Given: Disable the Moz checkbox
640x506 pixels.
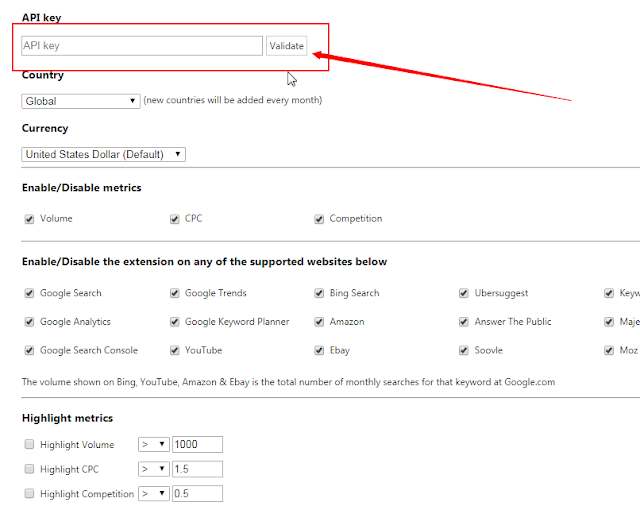Looking at the screenshot, I should point(609,351).
